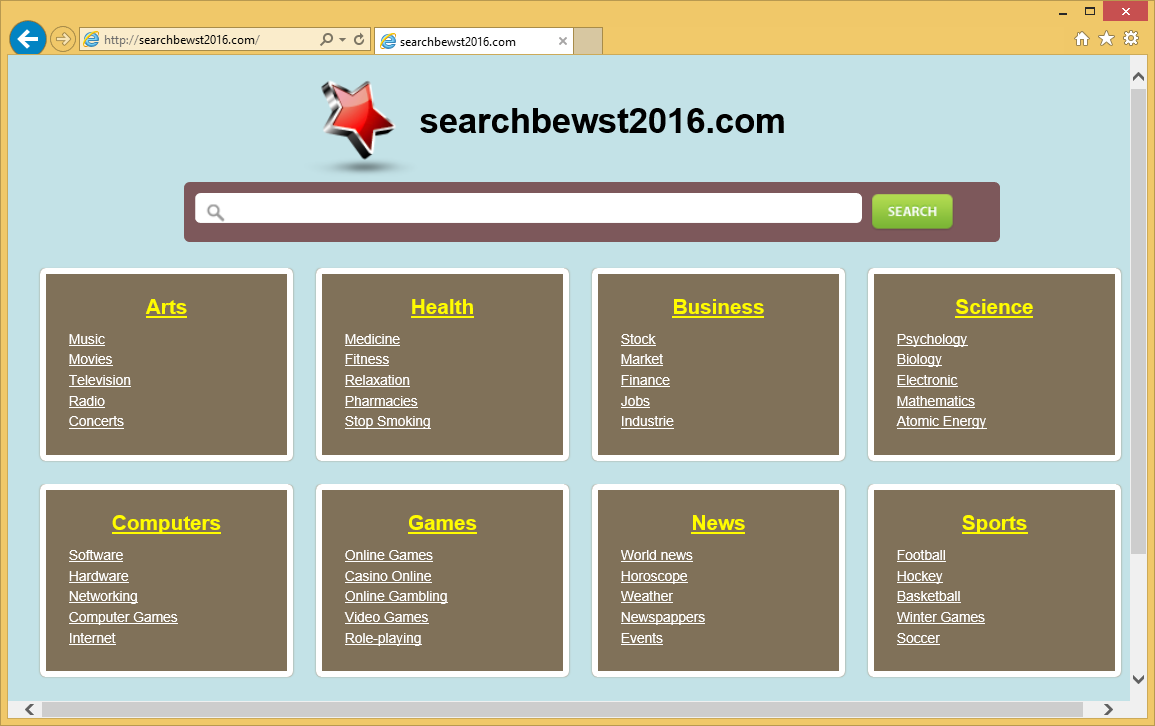The width and height of the screenshot is (1155, 726).
Task: Open the Horoscope link under News
Action: click(654, 576)
